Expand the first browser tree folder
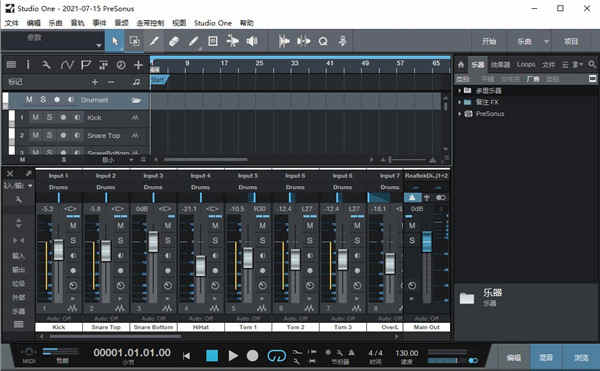The width and height of the screenshot is (600, 371). [460, 91]
